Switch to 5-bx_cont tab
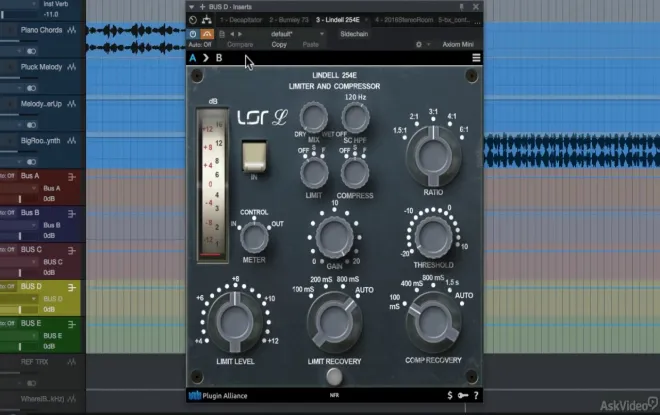This screenshot has height=415, width=660. pos(454,20)
